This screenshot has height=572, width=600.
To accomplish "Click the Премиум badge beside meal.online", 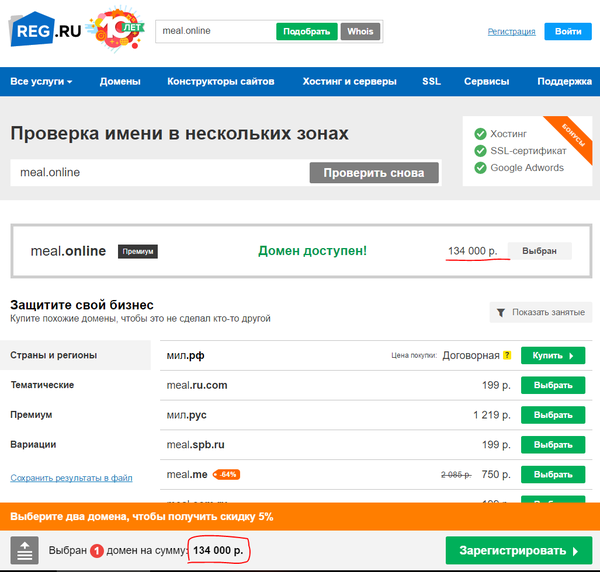I will tap(138, 251).
